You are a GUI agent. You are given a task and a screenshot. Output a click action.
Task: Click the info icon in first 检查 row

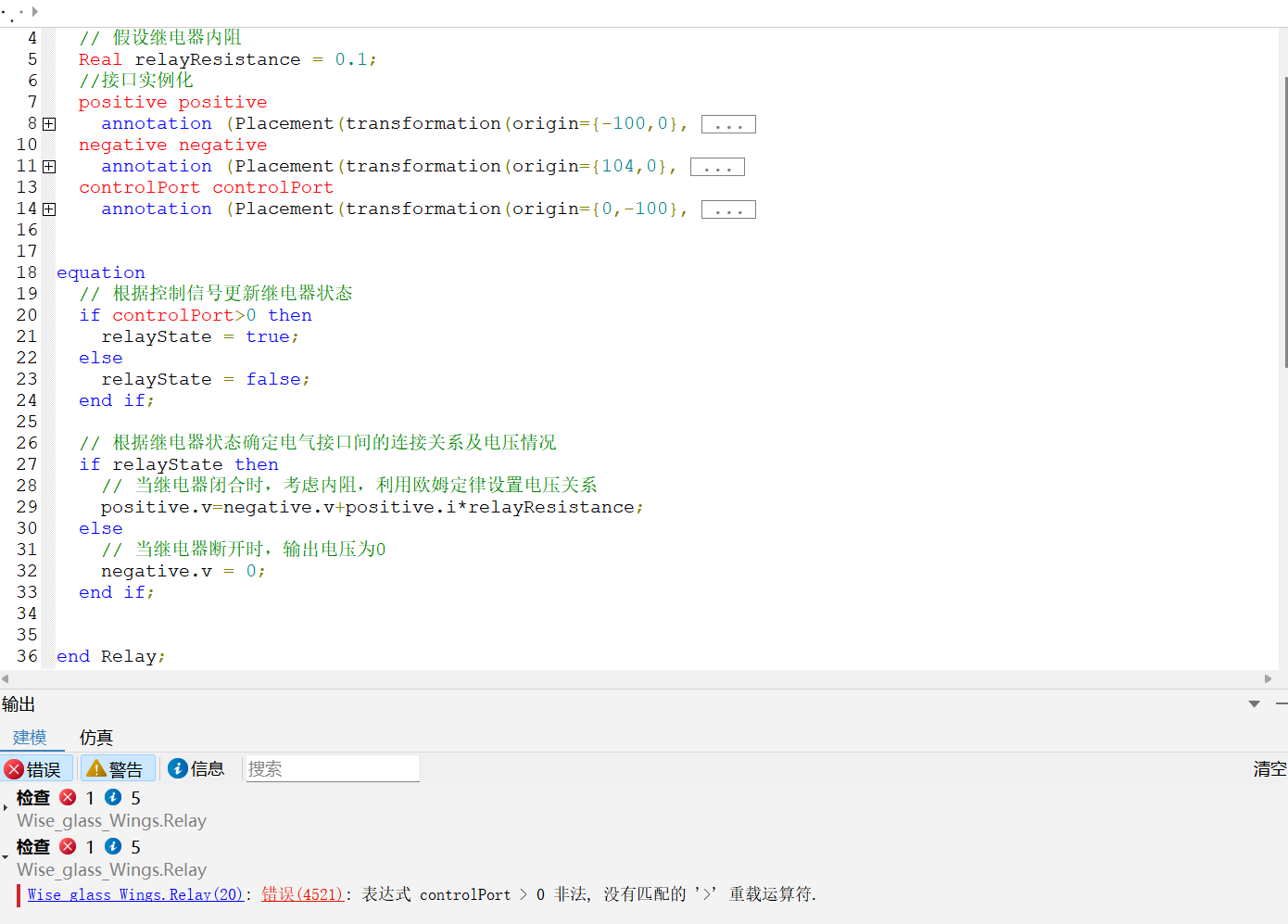pyautogui.click(x=113, y=797)
